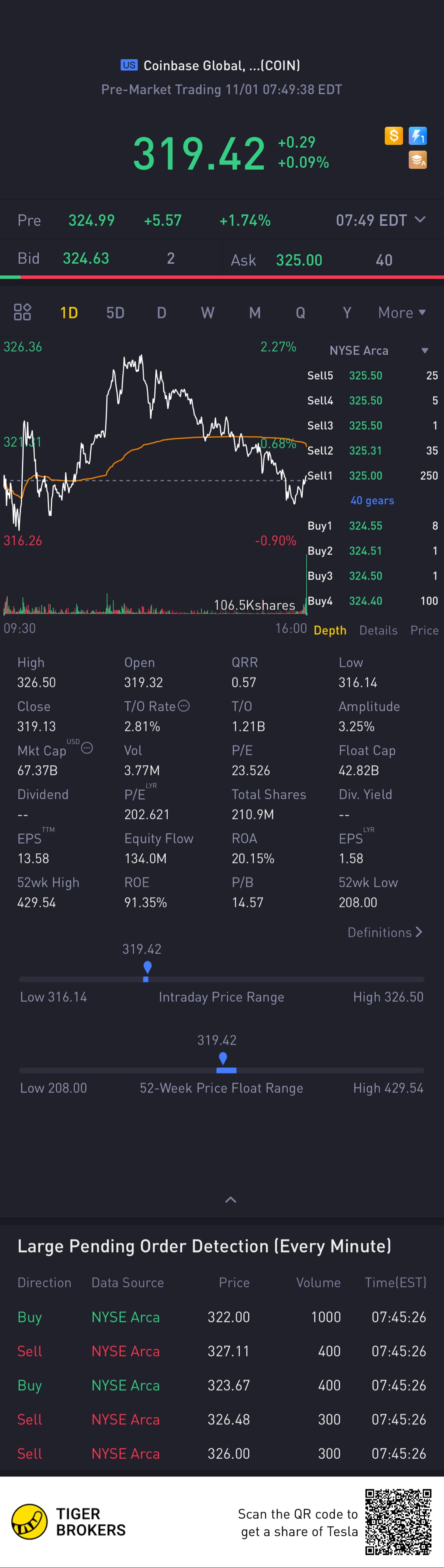Tap the Sell order at 326.48
This screenshot has width=444, height=1568.
coord(222,1419)
